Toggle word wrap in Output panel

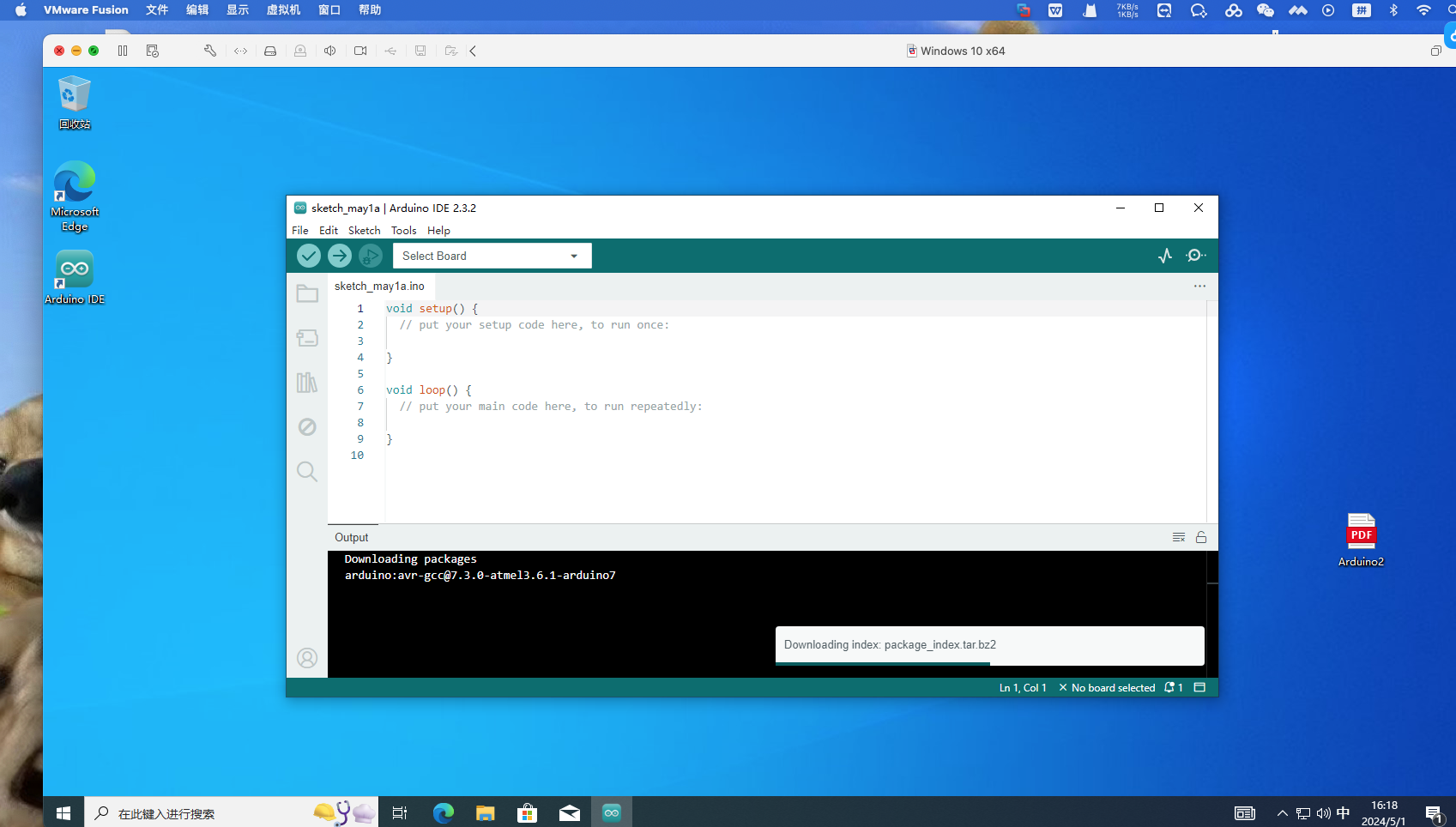[1179, 537]
